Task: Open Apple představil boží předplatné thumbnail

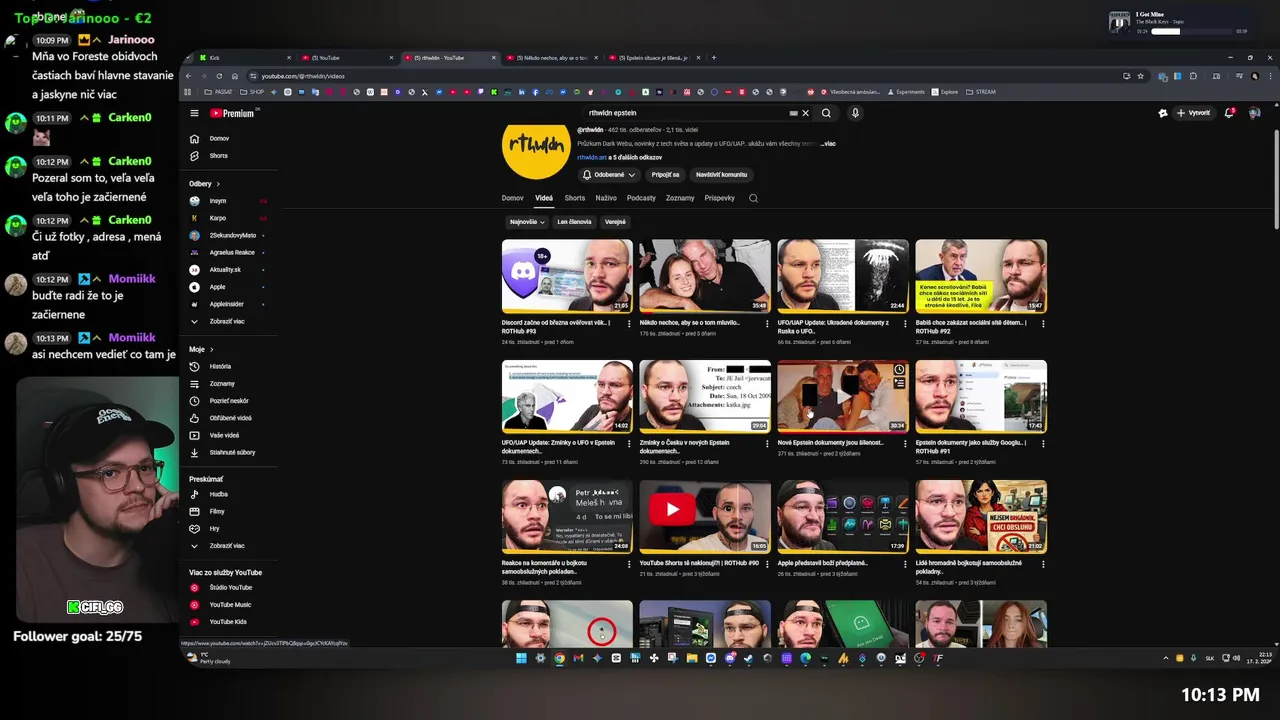Action: pyautogui.click(x=843, y=516)
